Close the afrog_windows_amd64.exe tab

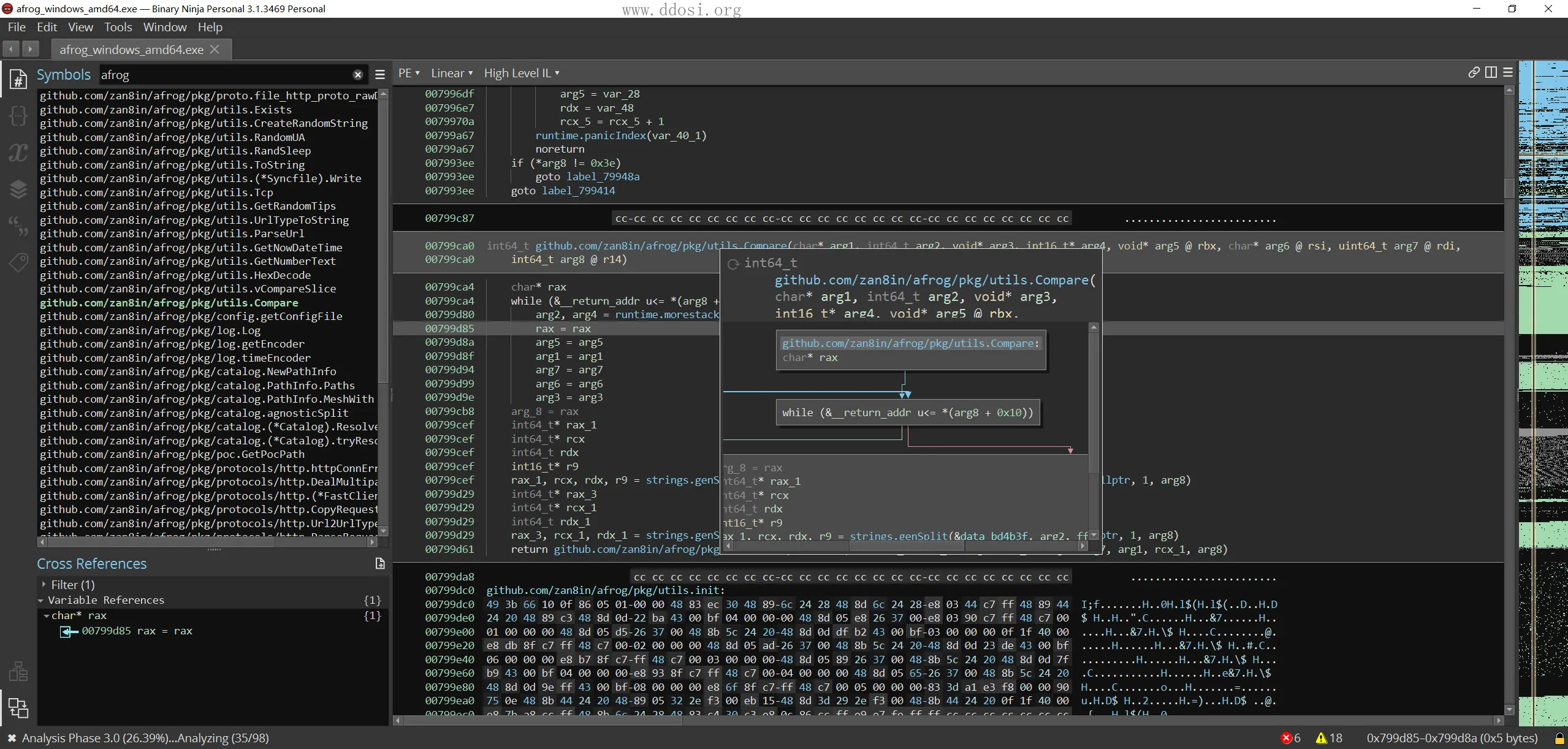click(x=215, y=49)
